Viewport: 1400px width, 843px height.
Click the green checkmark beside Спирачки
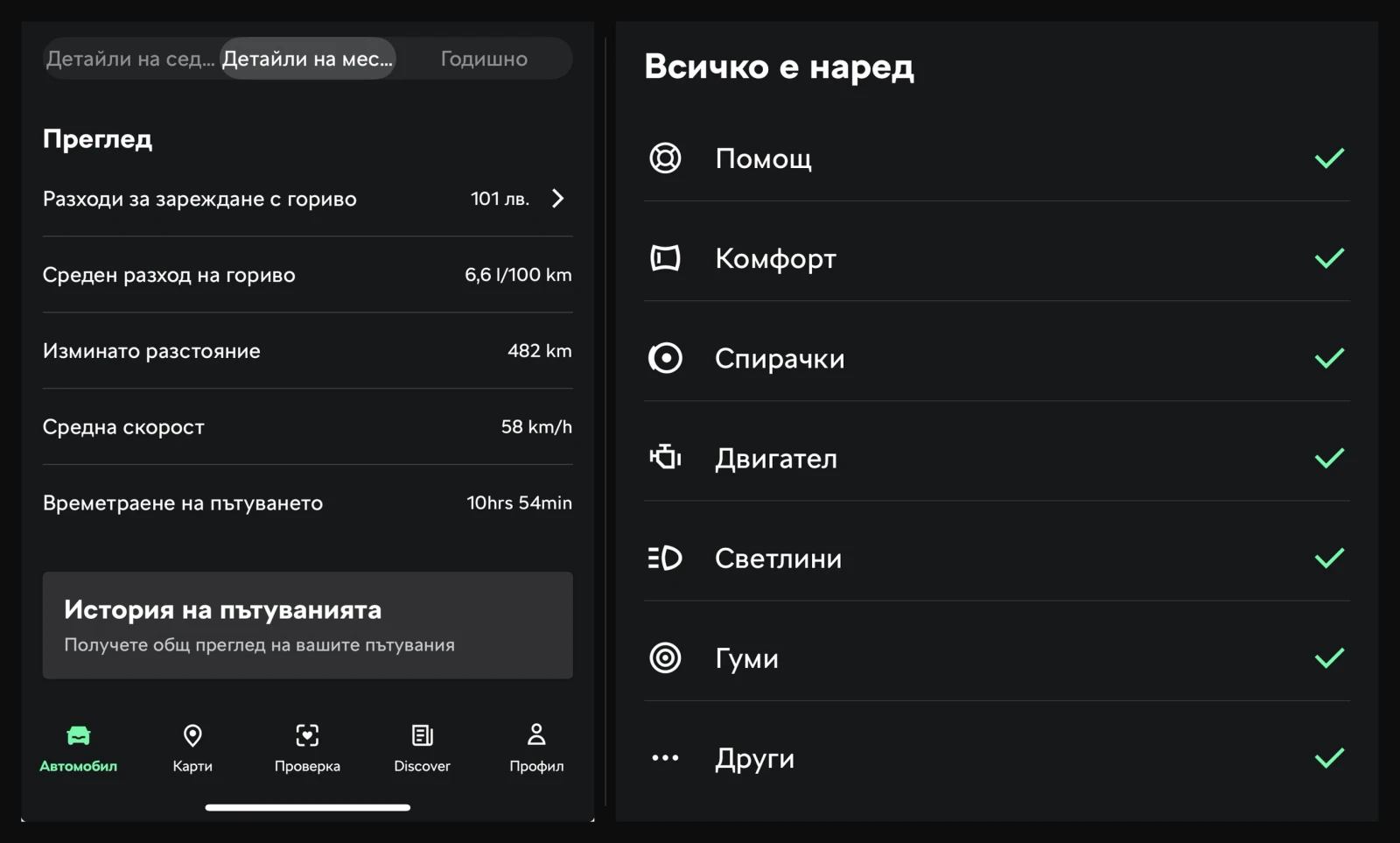click(x=1329, y=358)
